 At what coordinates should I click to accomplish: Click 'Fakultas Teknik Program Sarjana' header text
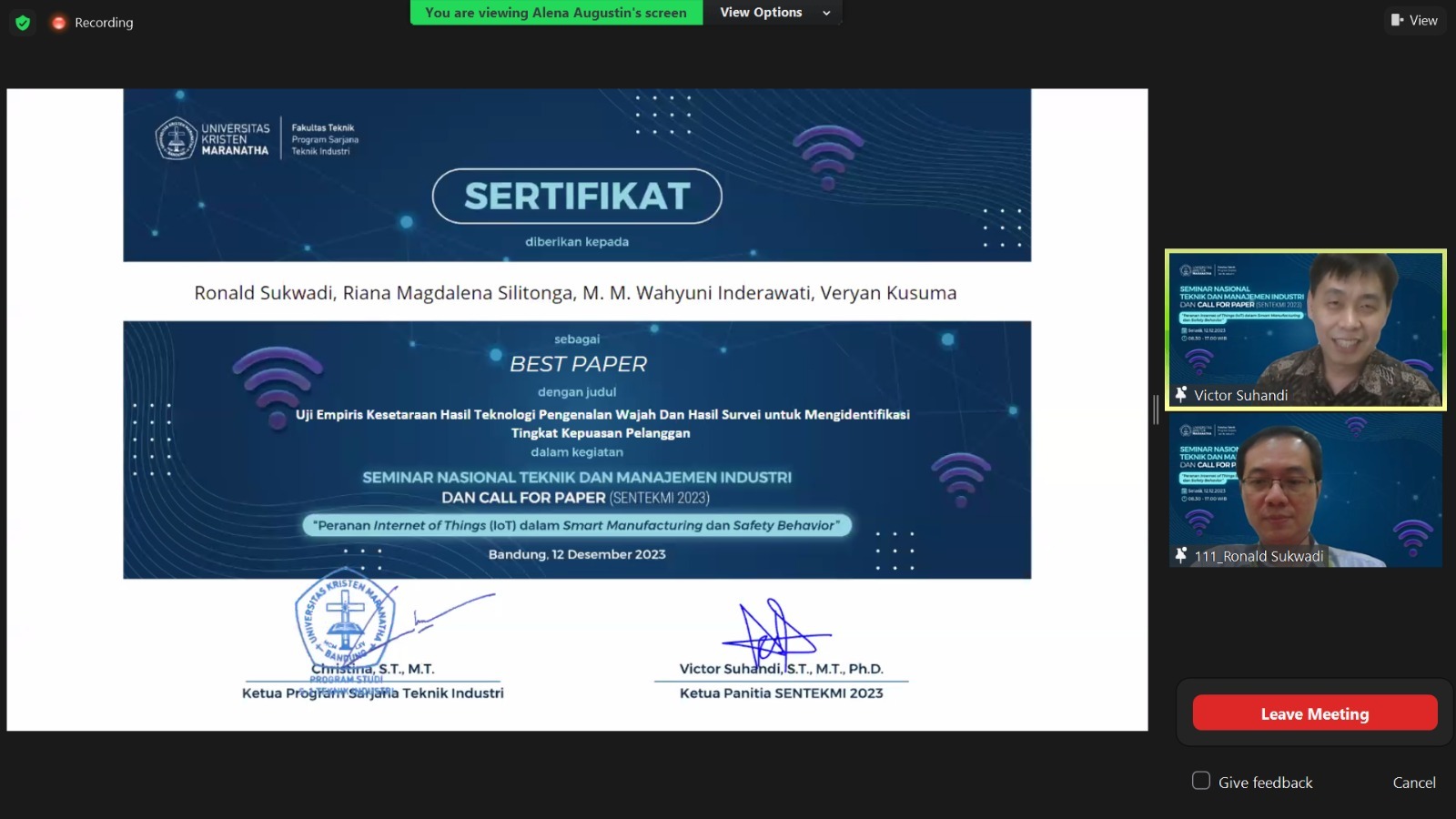click(x=324, y=139)
